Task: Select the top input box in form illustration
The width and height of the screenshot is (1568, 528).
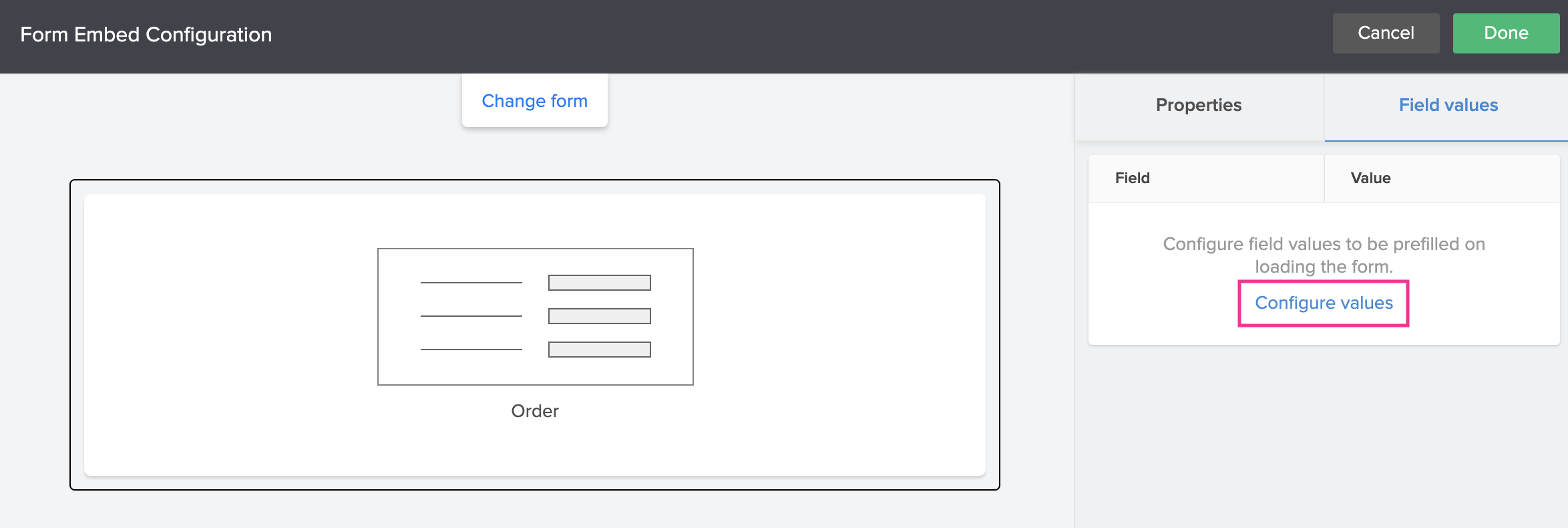Action: 600,283
